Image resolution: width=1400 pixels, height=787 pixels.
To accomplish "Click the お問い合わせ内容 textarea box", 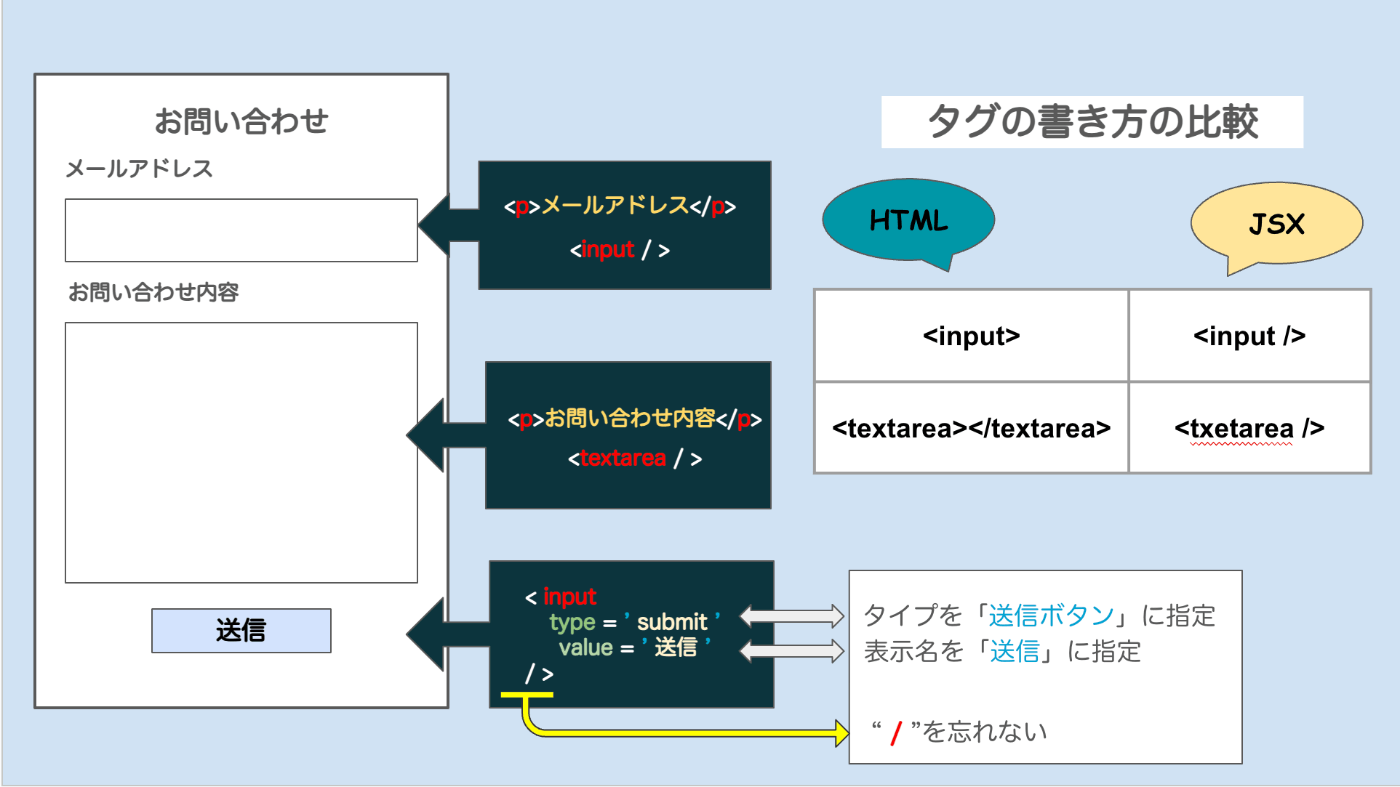I will click(241, 452).
